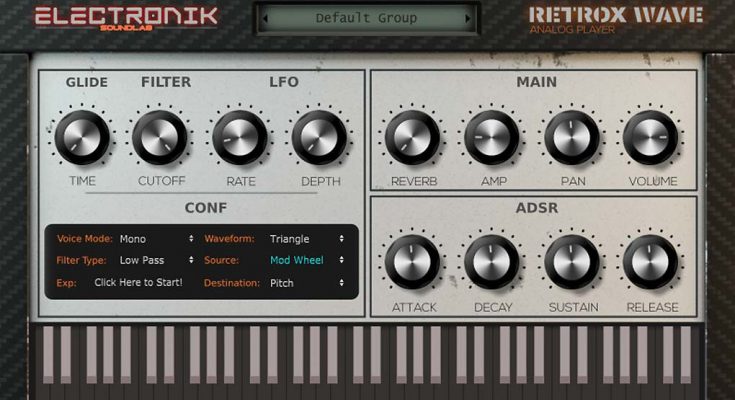Click the Filter Cutoff knob
Image resolution: width=735 pixels, height=400 pixels.
click(x=161, y=137)
